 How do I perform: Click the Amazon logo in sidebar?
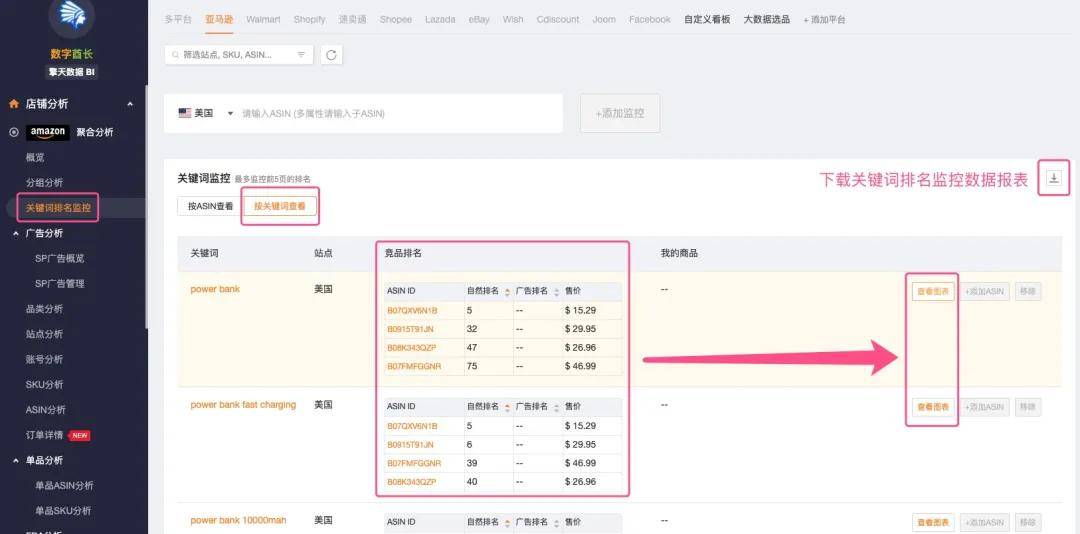(x=48, y=132)
